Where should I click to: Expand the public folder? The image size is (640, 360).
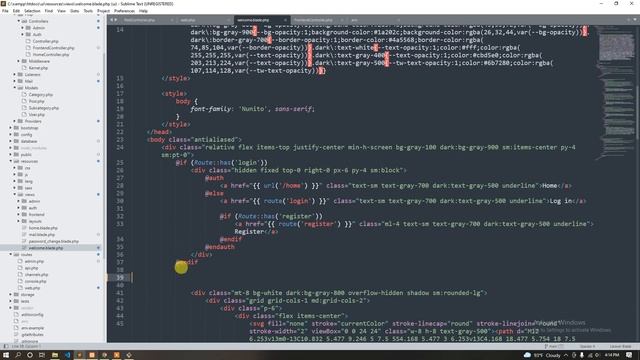[x=11, y=154]
